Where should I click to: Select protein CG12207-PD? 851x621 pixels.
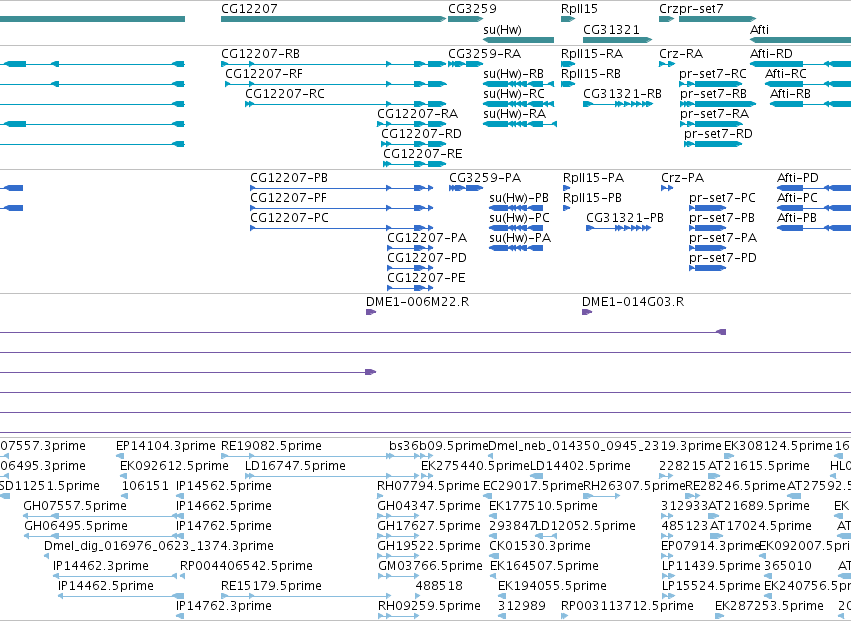[x=410, y=268]
